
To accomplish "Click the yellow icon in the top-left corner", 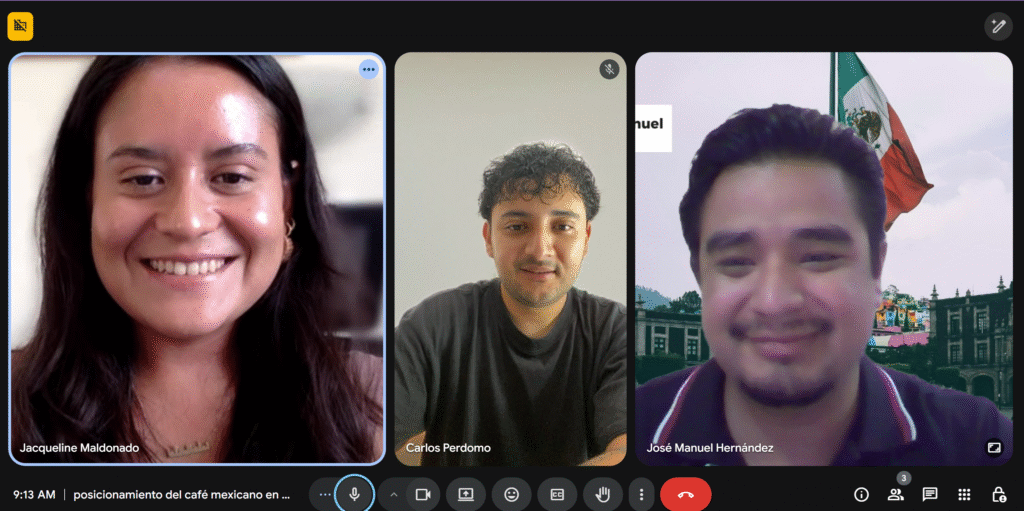I will (x=20, y=26).
